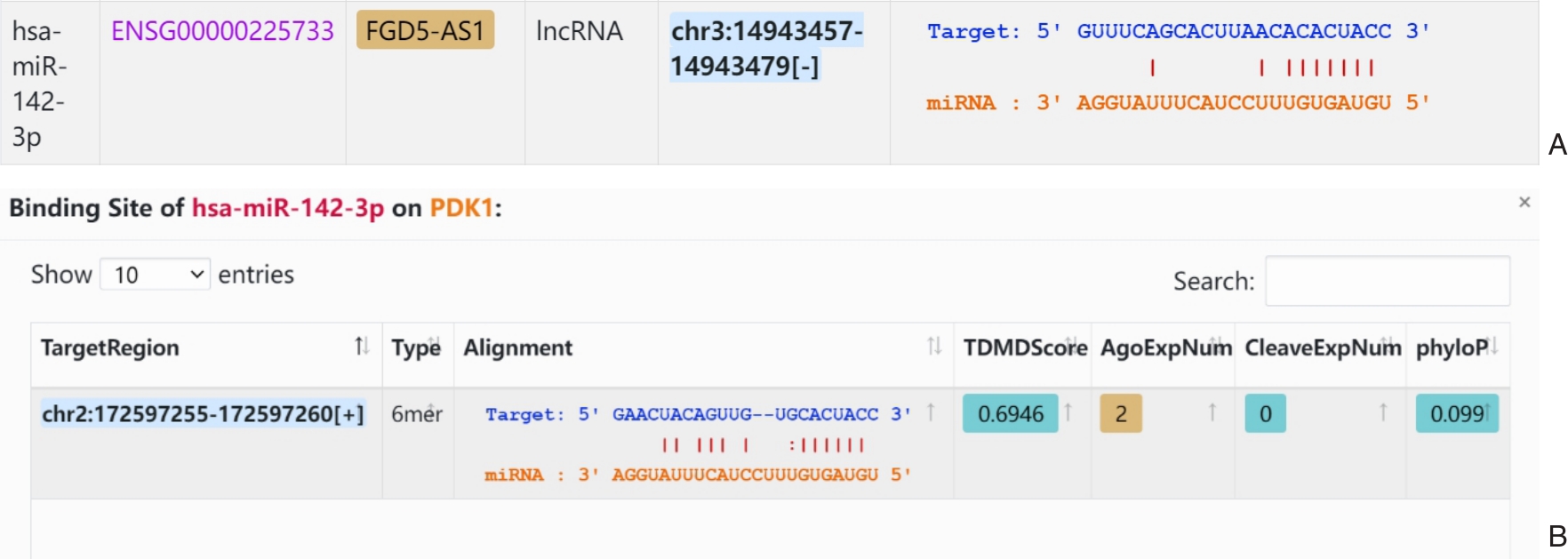The image size is (1568, 559).
Task: Click hsa-miR-142-3p in the panel title
Action: pos(288,208)
